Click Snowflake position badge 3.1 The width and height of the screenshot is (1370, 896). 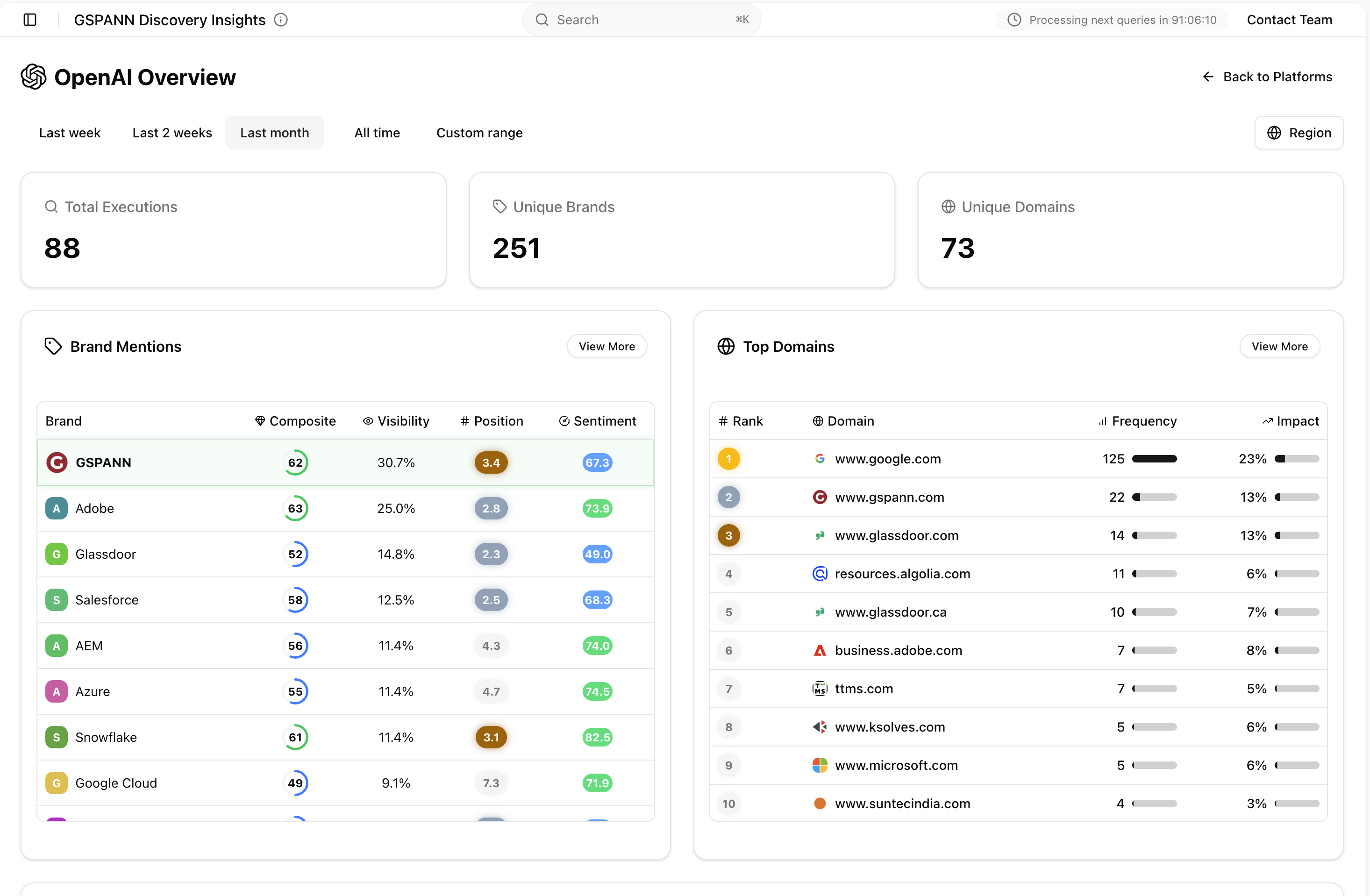point(491,737)
